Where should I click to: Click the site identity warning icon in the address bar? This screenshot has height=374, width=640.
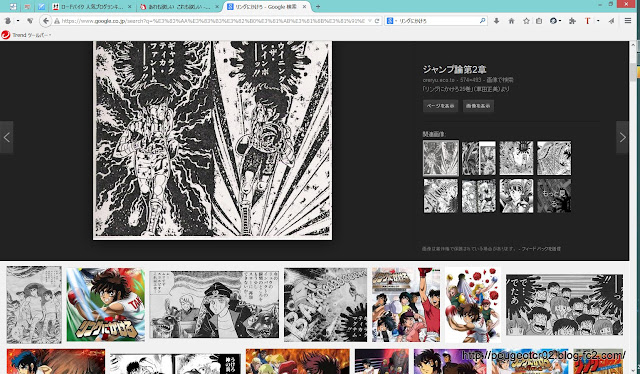tap(57, 21)
